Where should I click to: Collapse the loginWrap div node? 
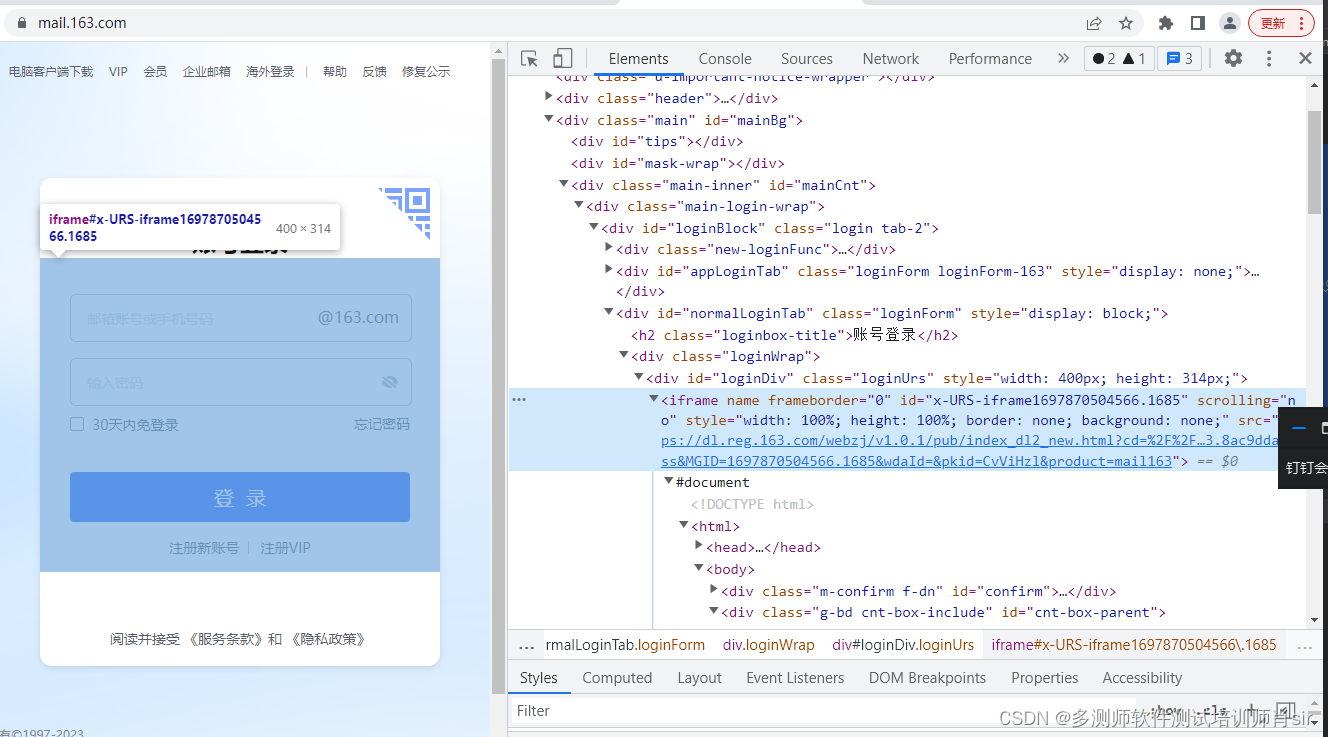coord(624,355)
